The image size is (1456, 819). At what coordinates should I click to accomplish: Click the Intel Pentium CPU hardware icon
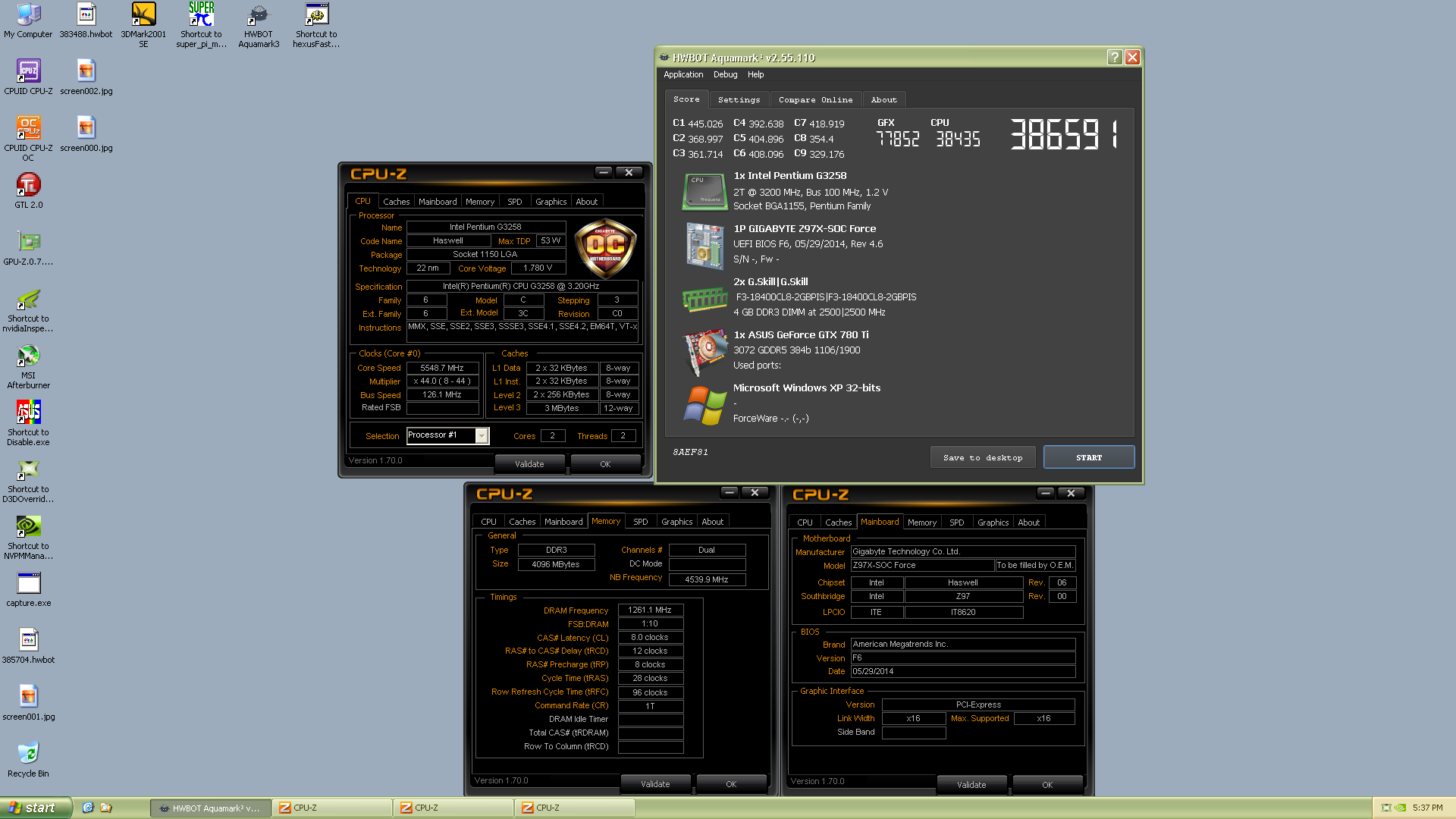click(704, 192)
